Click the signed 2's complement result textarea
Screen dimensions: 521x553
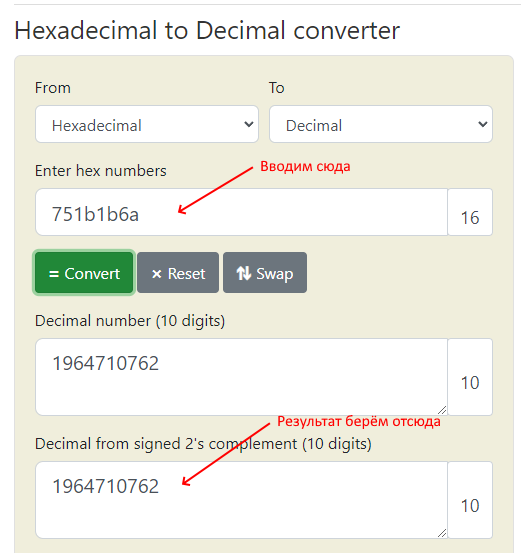tap(242, 500)
